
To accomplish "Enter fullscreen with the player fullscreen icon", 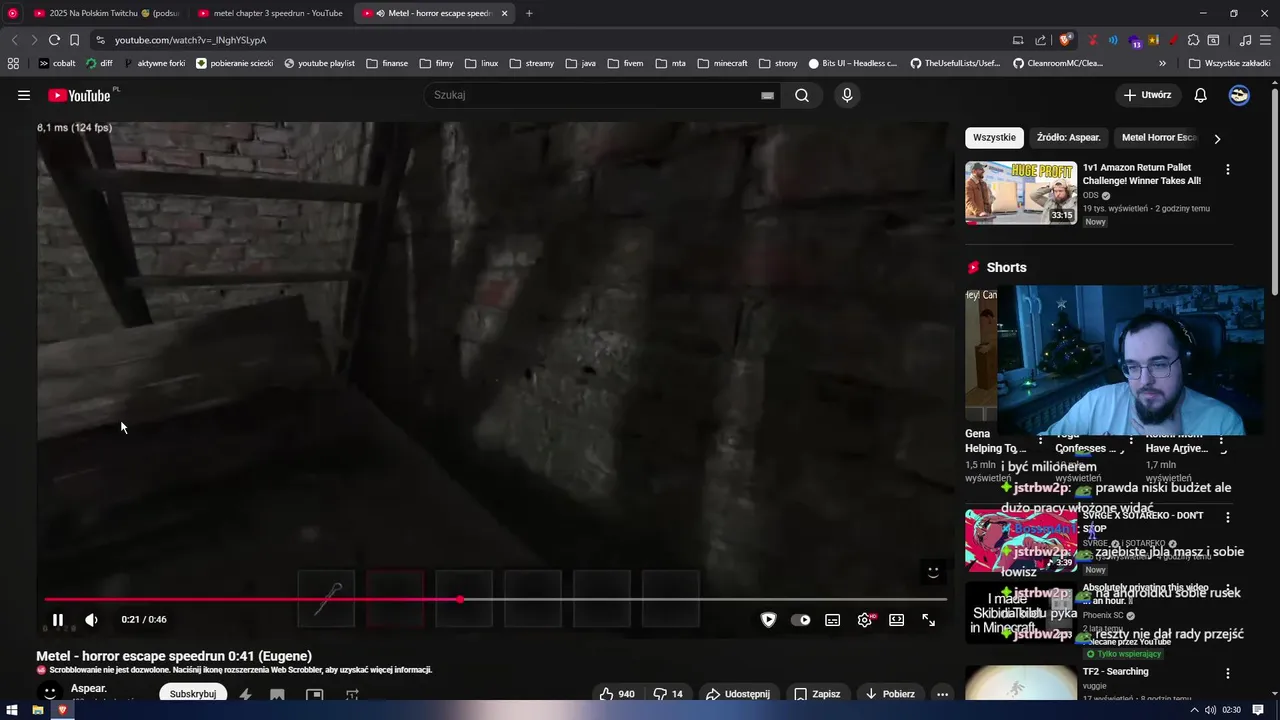I will (x=929, y=620).
